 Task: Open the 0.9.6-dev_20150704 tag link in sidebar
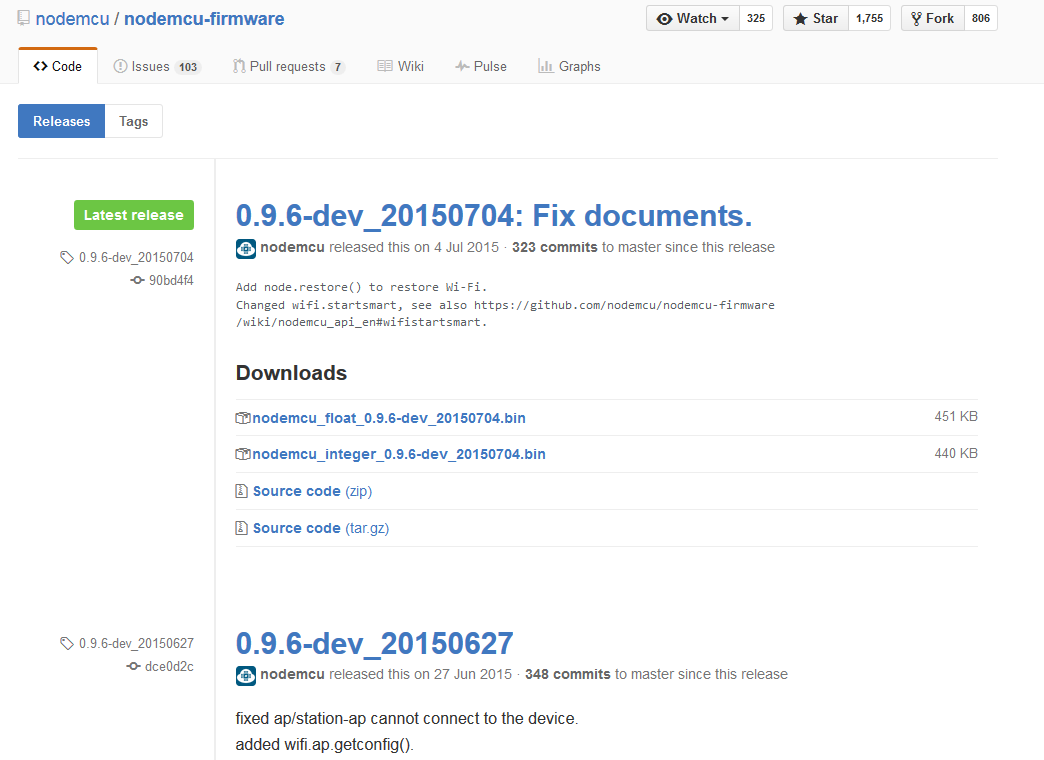click(136, 257)
